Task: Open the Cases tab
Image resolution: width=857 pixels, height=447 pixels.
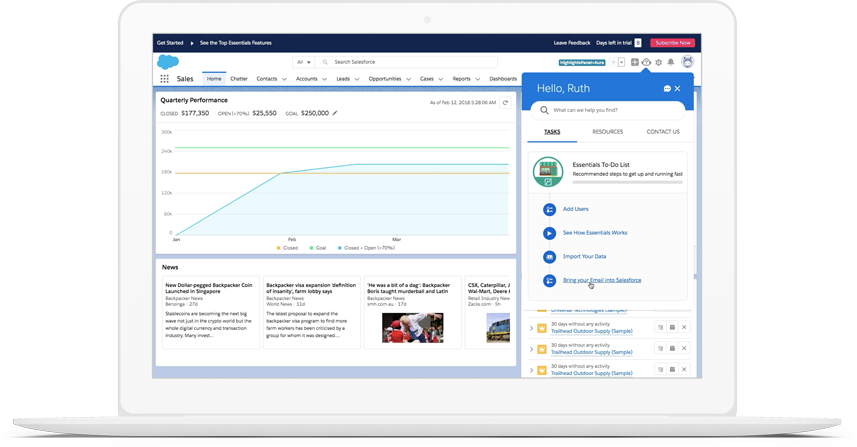Action: tap(427, 79)
